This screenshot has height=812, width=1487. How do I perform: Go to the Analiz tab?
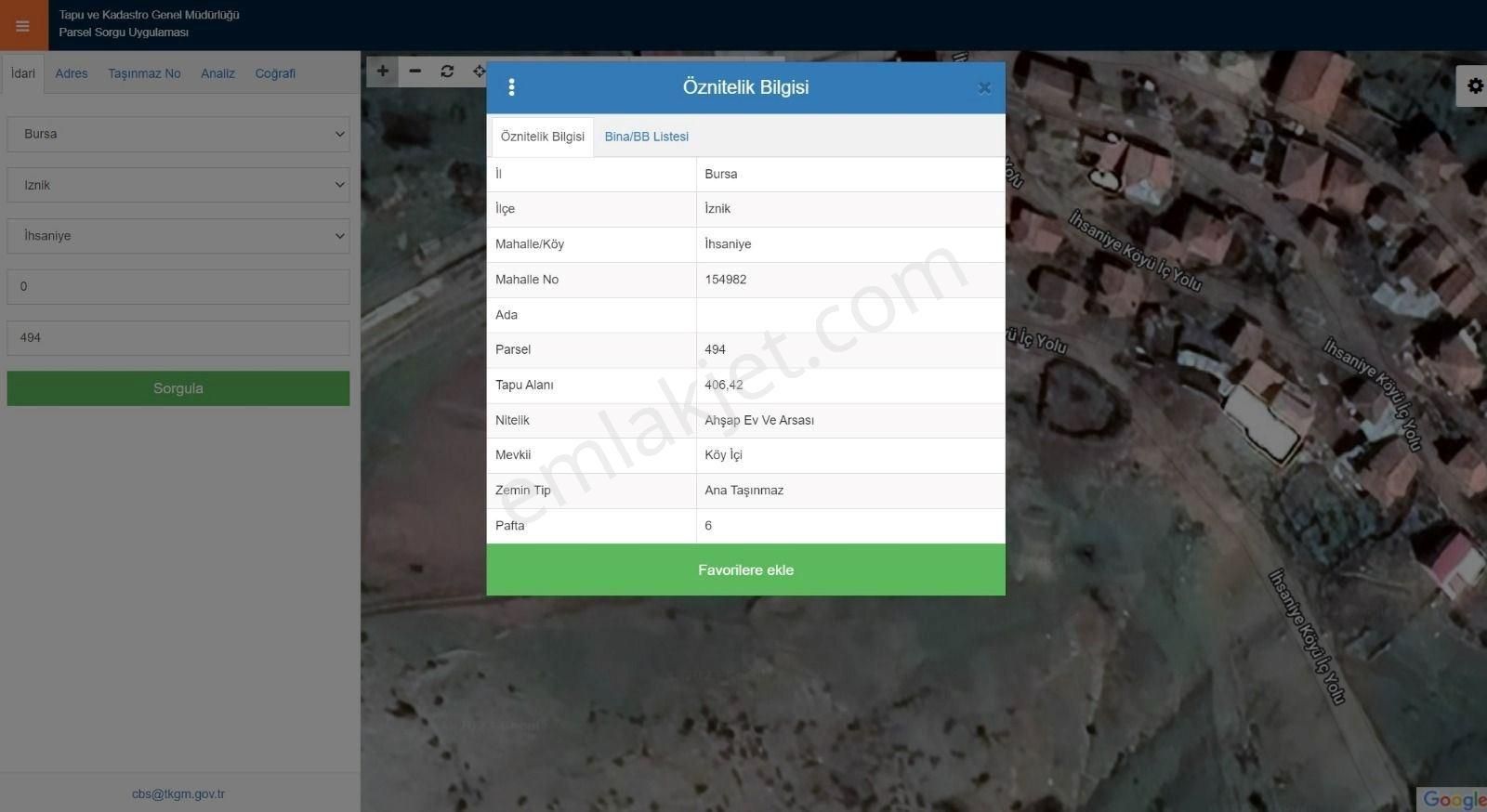[x=217, y=73]
